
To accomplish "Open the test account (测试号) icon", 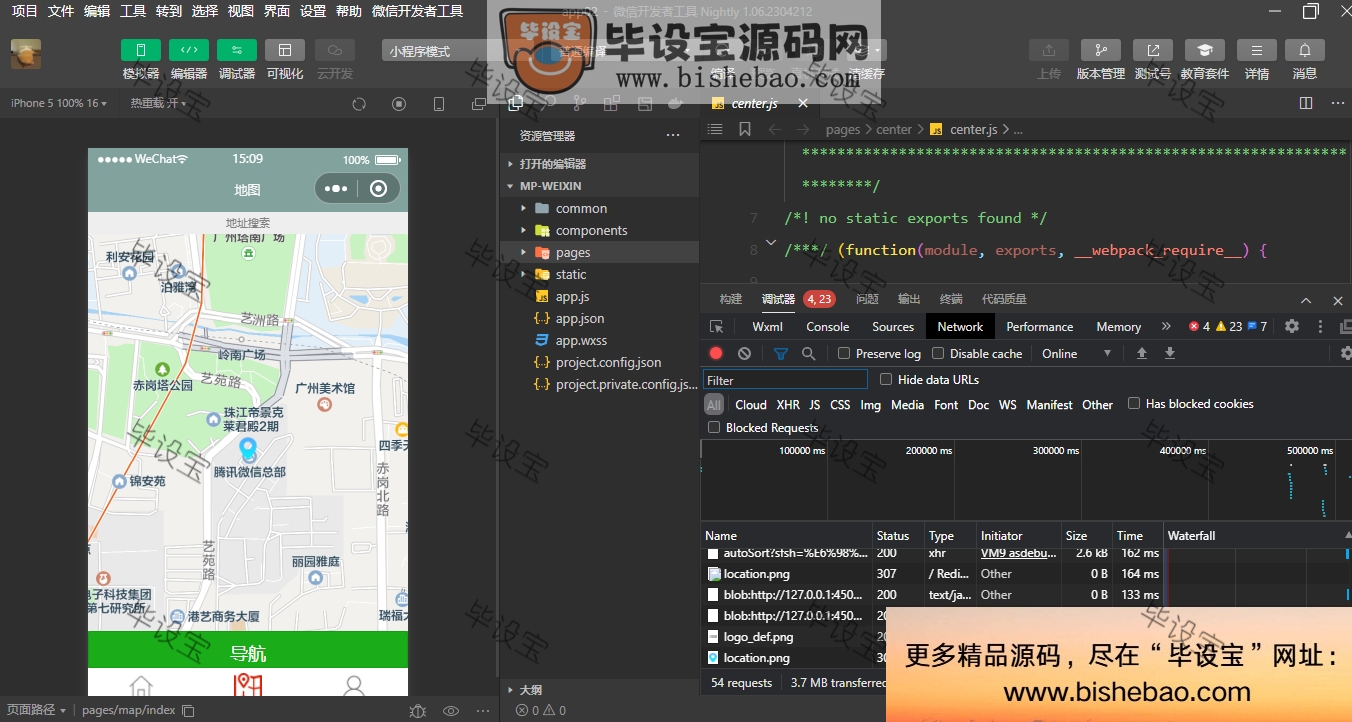I will pos(1153,50).
